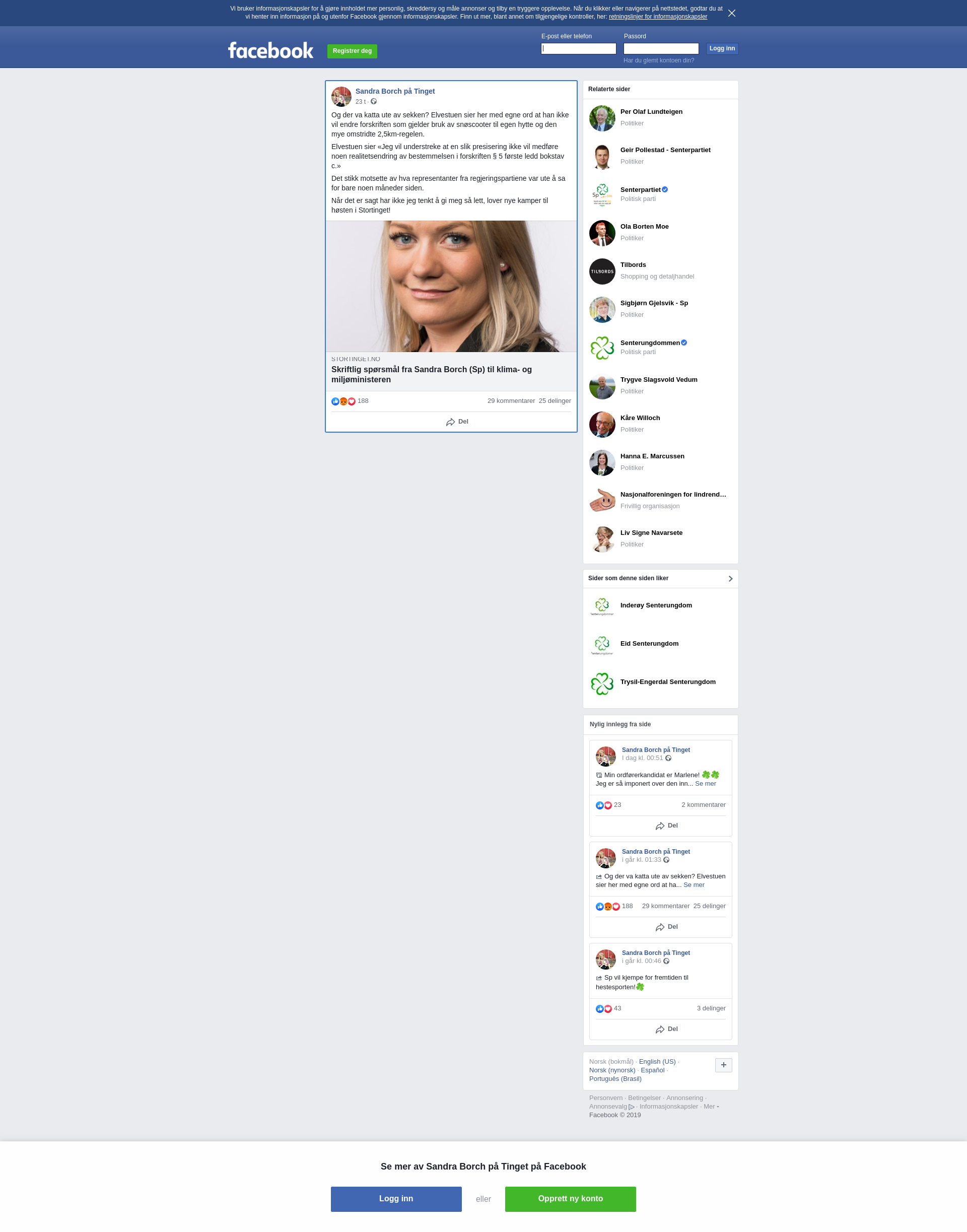Share the main post with Del
The width and height of the screenshot is (967, 1232).
point(457,422)
